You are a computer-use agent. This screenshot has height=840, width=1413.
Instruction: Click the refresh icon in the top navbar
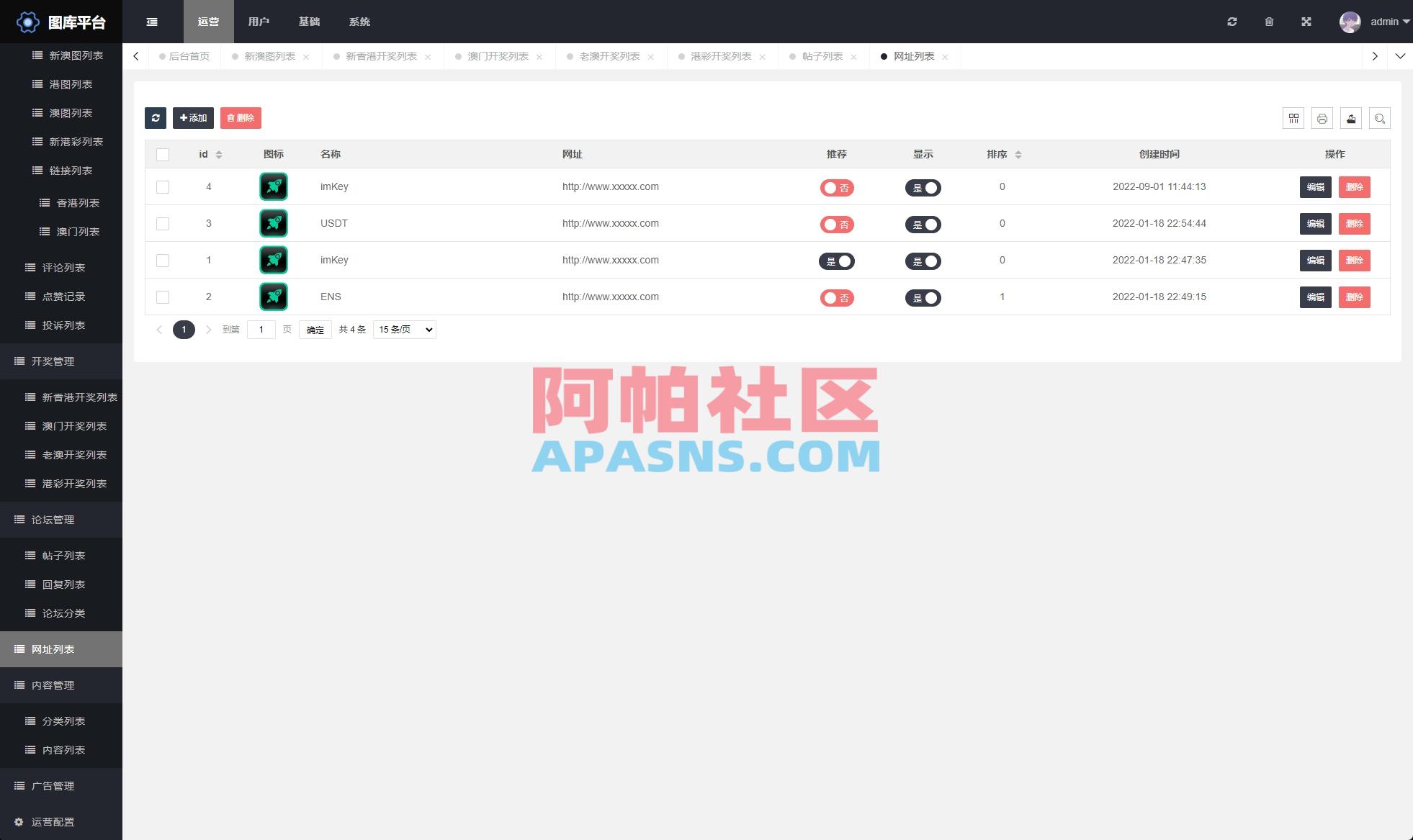coord(1232,22)
